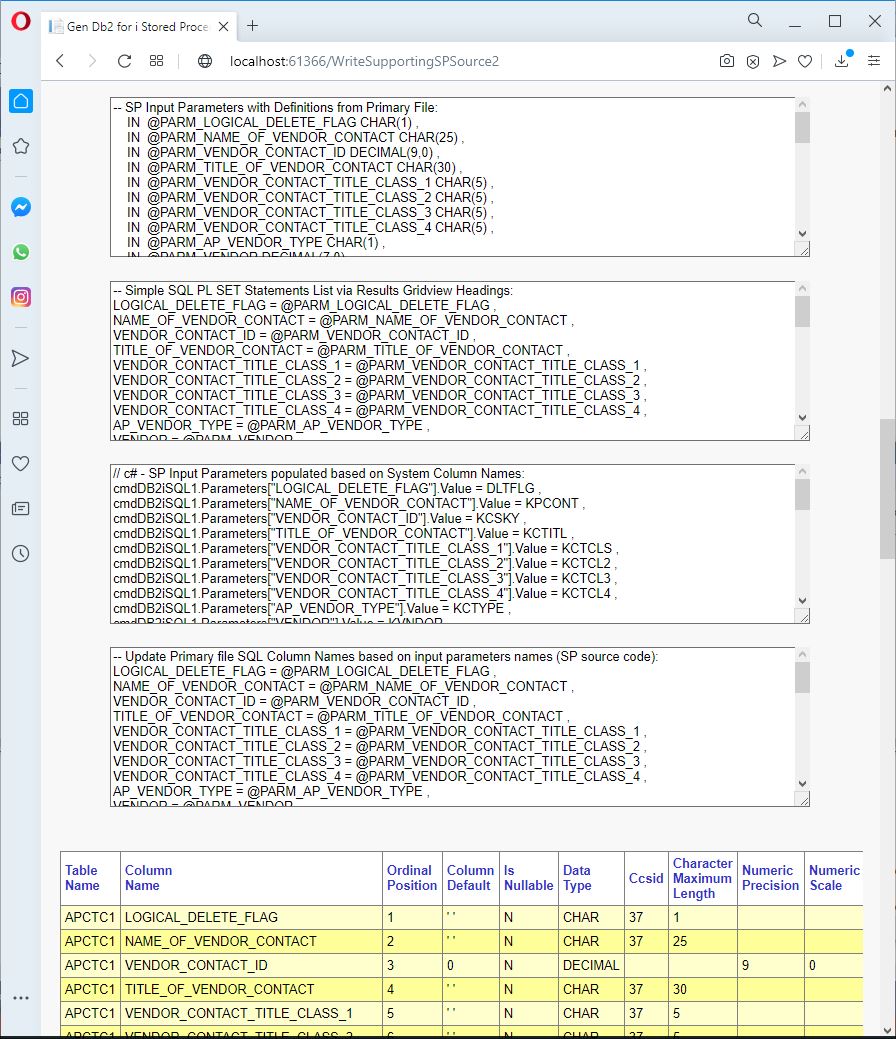Open the ad blocker shield icon

(x=753, y=62)
